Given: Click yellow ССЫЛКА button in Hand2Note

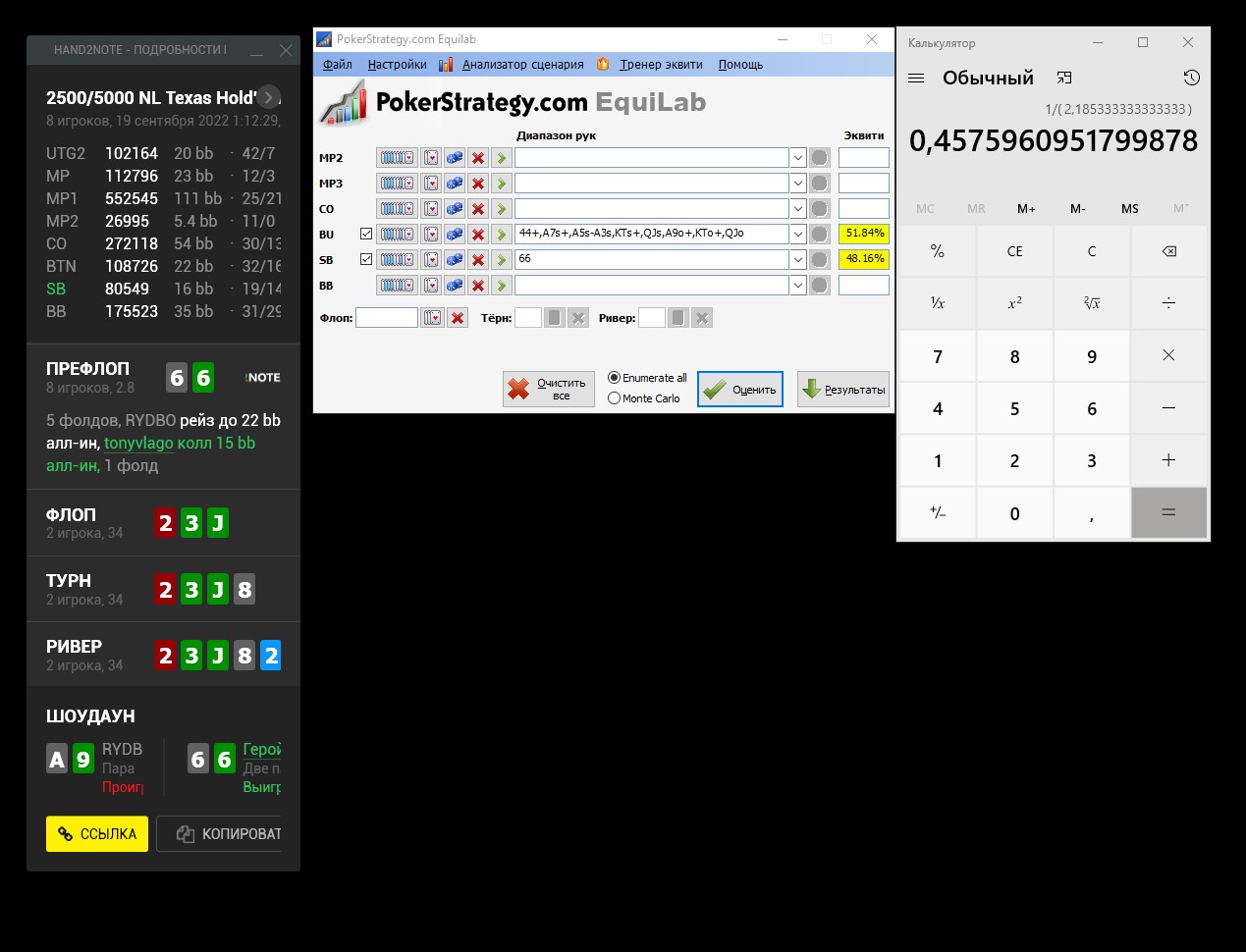Looking at the screenshot, I should (97, 834).
